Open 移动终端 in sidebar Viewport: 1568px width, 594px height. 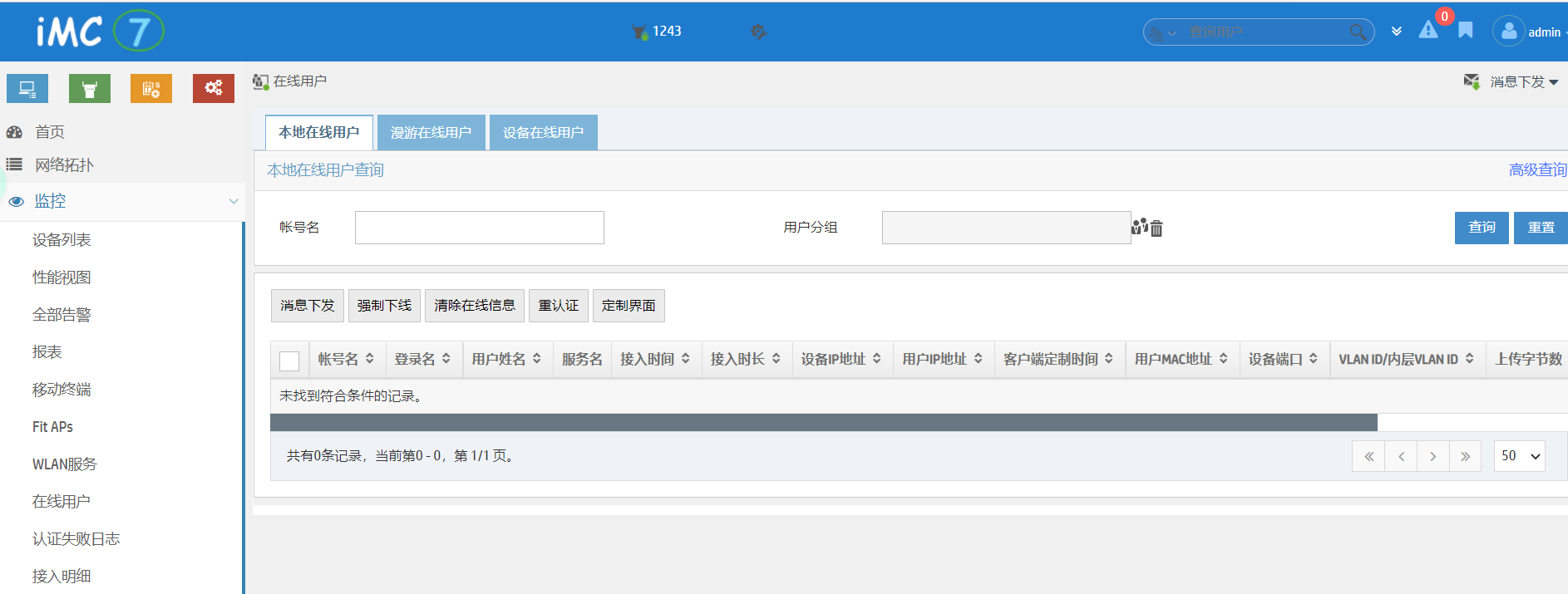(x=62, y=390)
